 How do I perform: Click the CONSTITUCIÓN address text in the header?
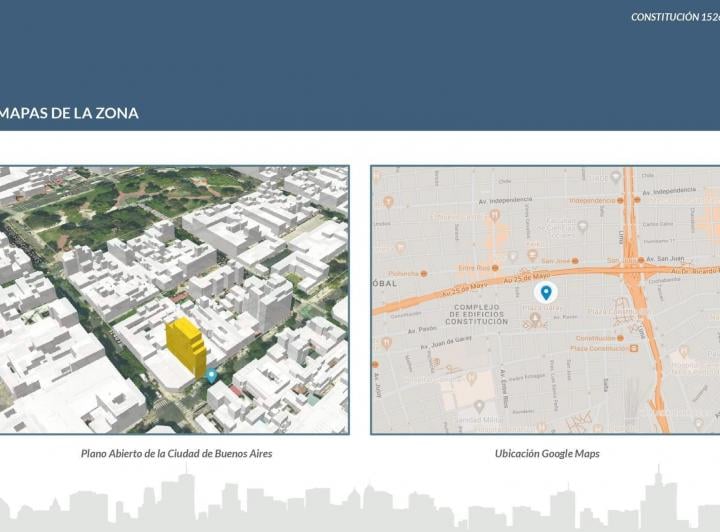[x=675, y=17]
